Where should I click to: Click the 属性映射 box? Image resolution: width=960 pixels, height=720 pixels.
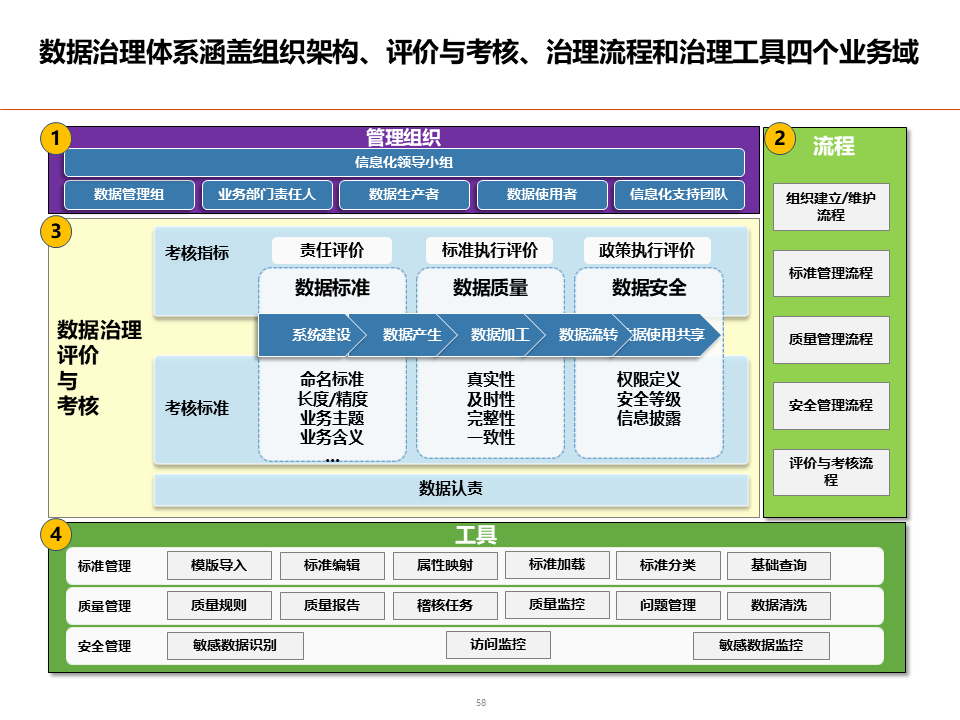click(445, 565)
